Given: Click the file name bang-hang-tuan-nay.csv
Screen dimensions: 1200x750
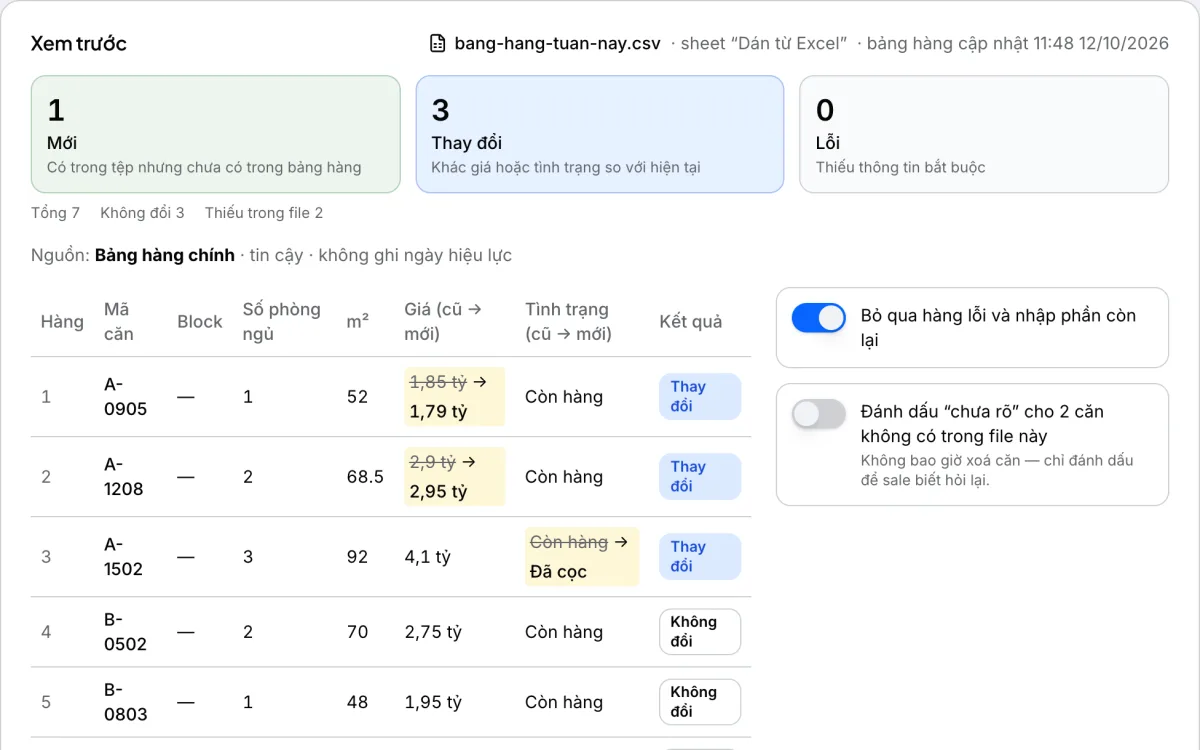Looking at the screenshot, I should [557, 43].
